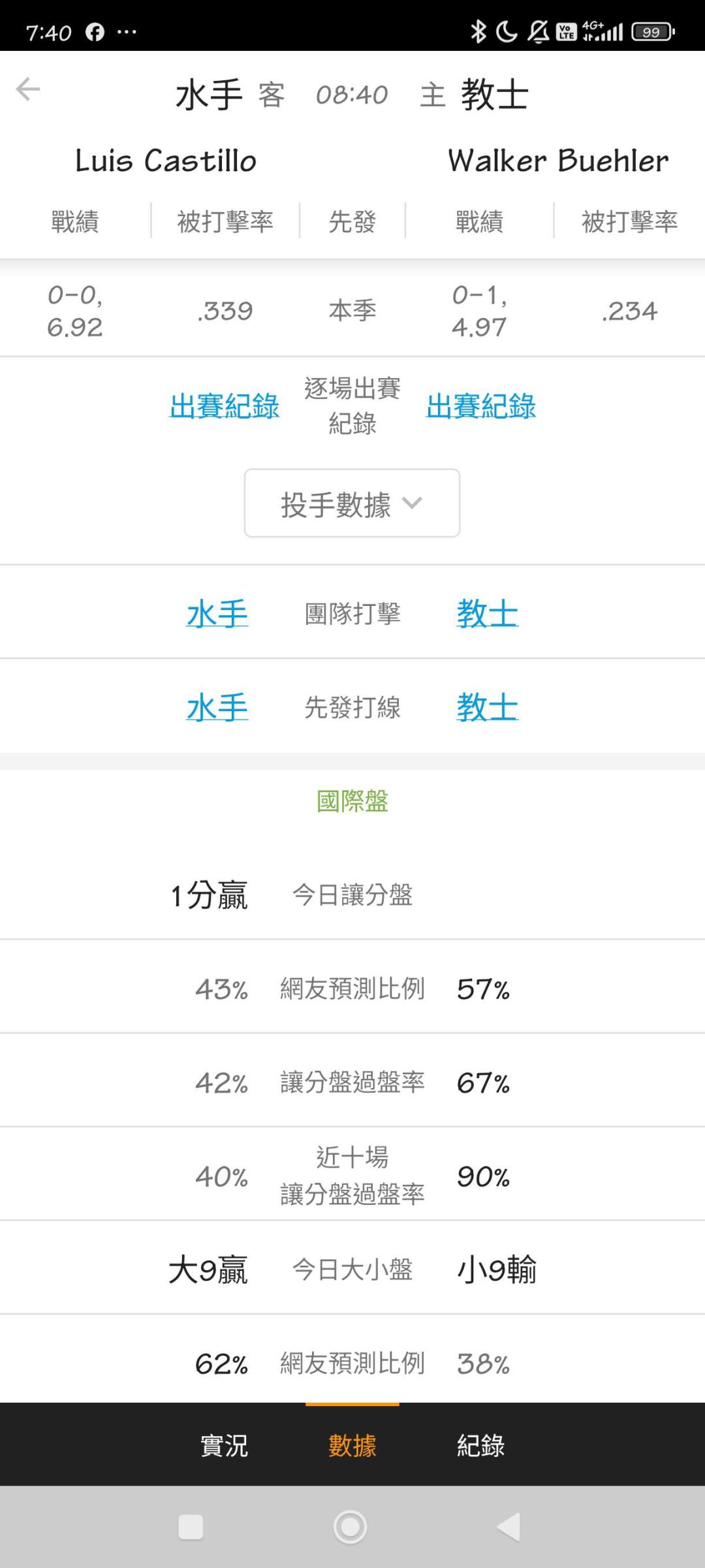
Task: Tap the do-not-disturb moon icon
Action: (507, 31)
